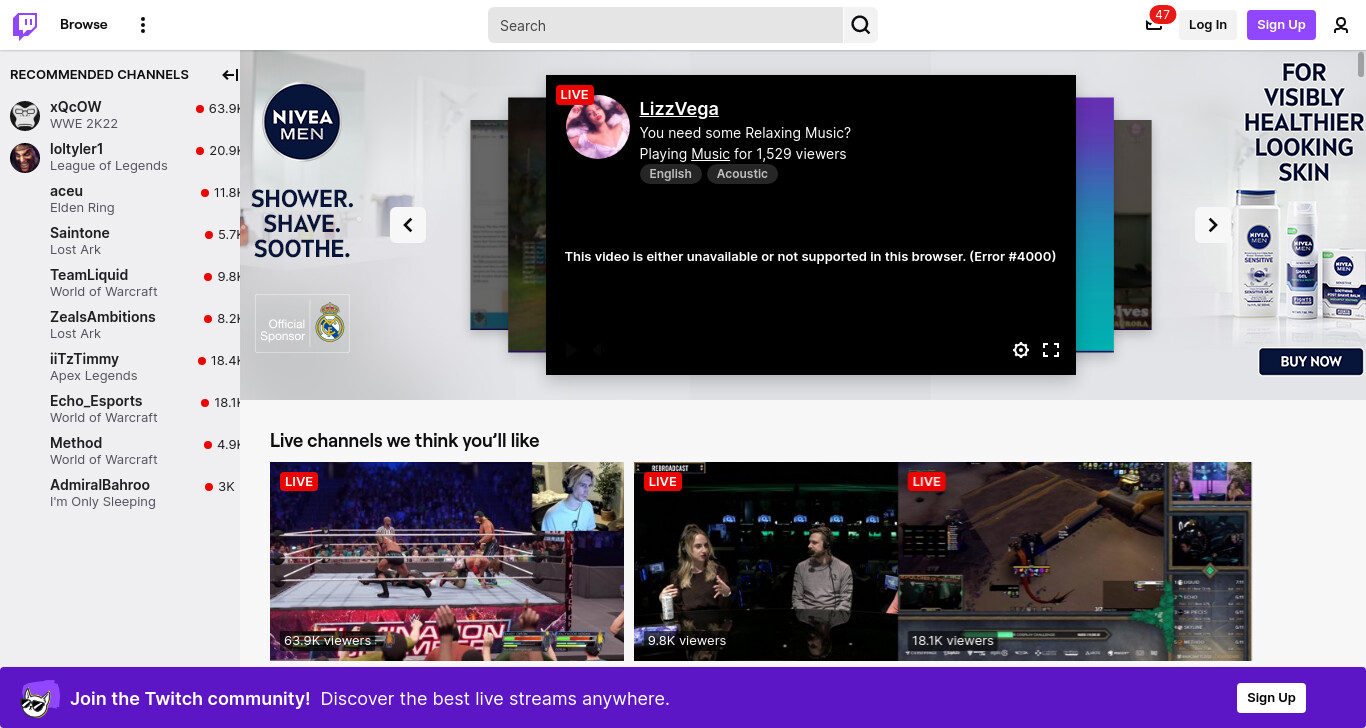Open player settings gear icon

coord(1021,350)
